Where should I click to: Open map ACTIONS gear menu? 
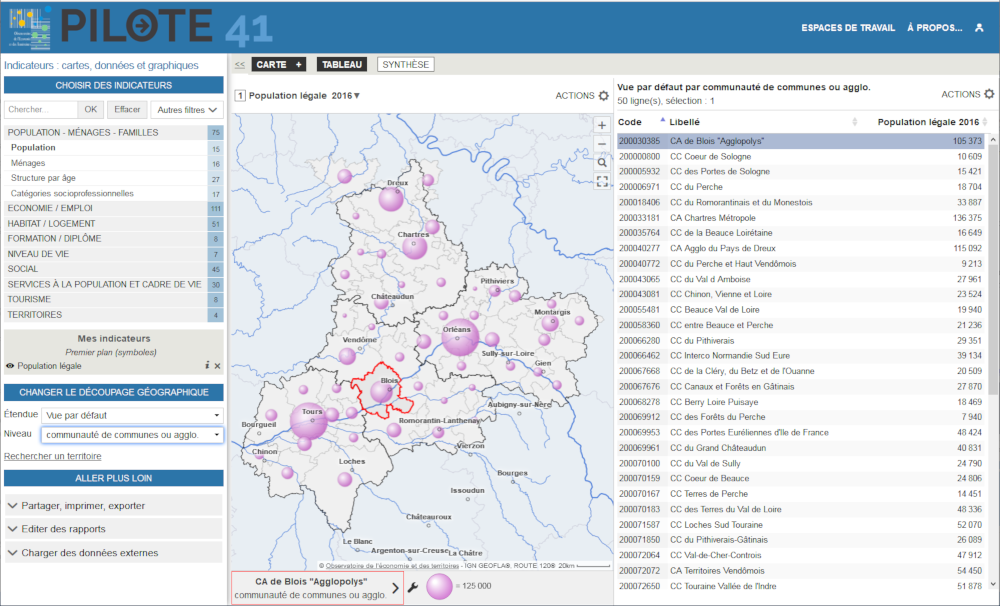click(603, 96)
